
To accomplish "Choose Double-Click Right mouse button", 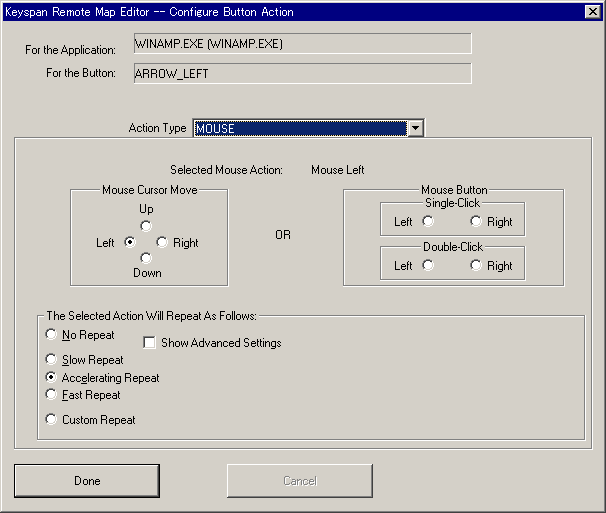I will click(x=476, y=266).
